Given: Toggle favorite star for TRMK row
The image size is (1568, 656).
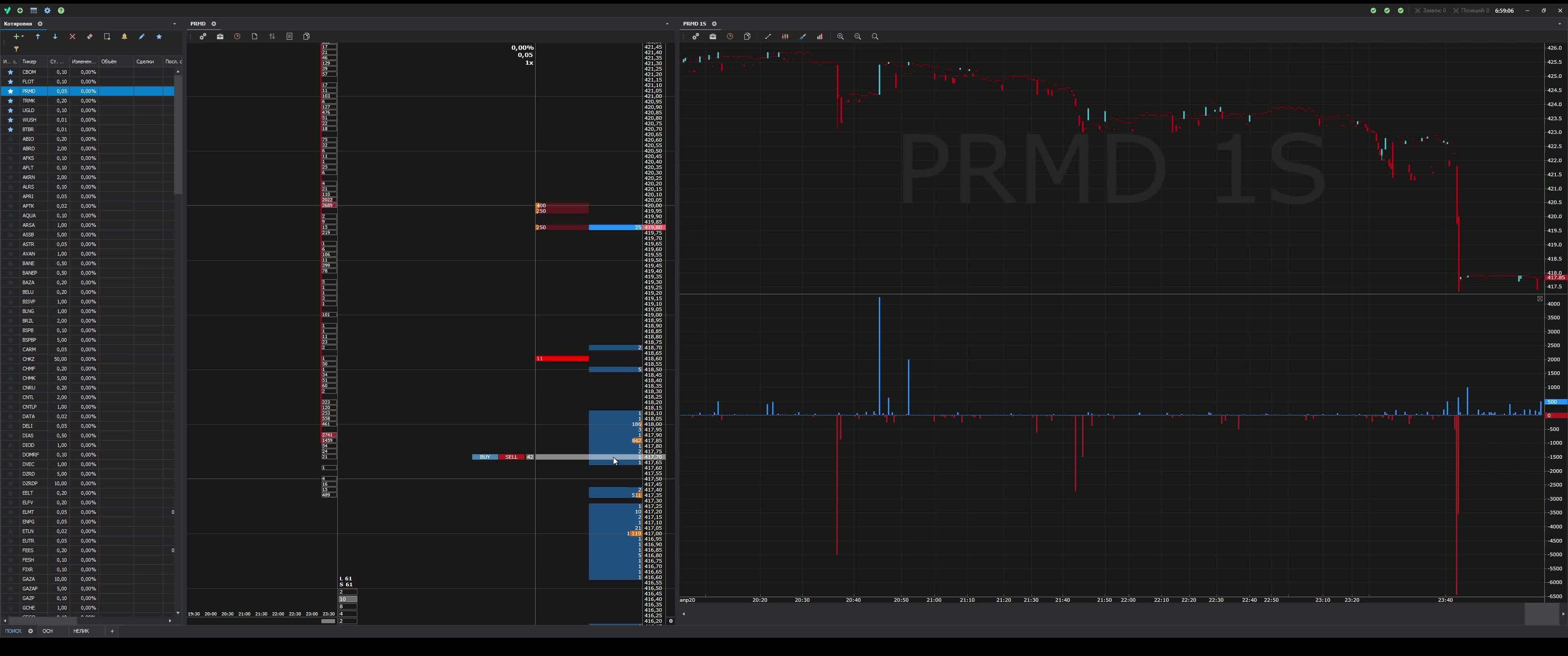Looking at the screenshot, I should [10, 101].
